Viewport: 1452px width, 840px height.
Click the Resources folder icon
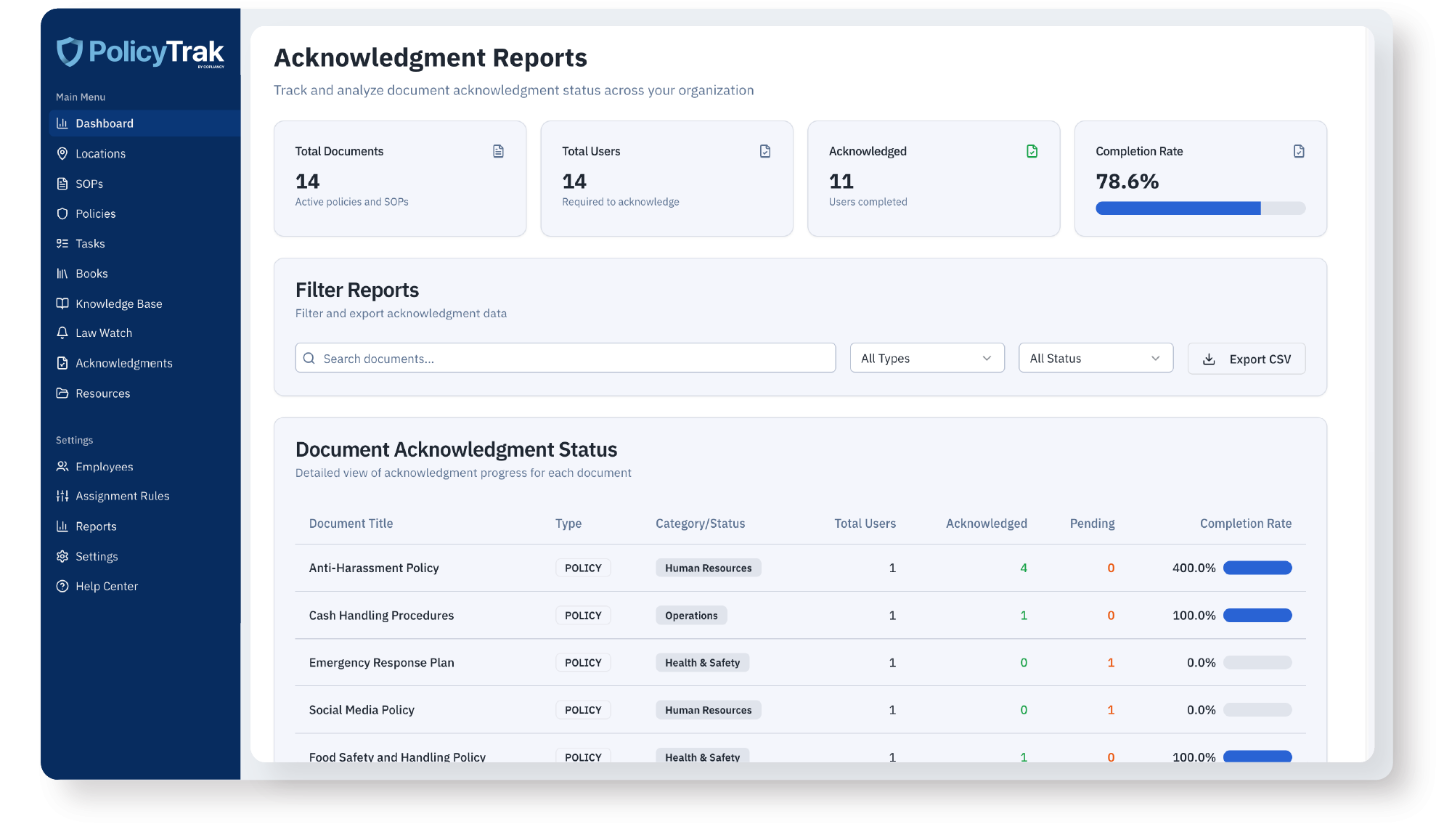(x=62, y=393)
